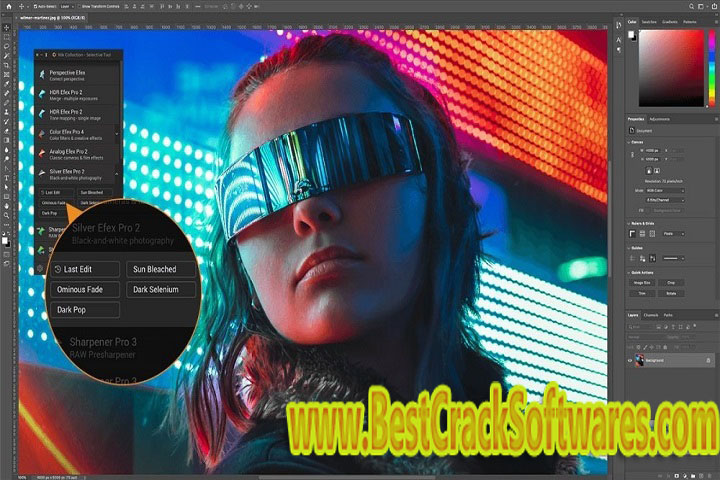This screenshot has width=720, height=480.
Task: Select the Eyedropper tool
Action: (6, 84)
